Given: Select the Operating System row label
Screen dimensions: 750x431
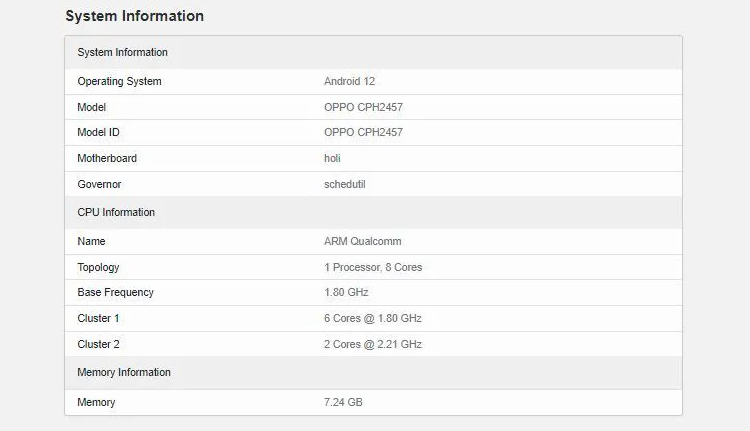Looking at the screenshot, I should (x=119, y=81).
